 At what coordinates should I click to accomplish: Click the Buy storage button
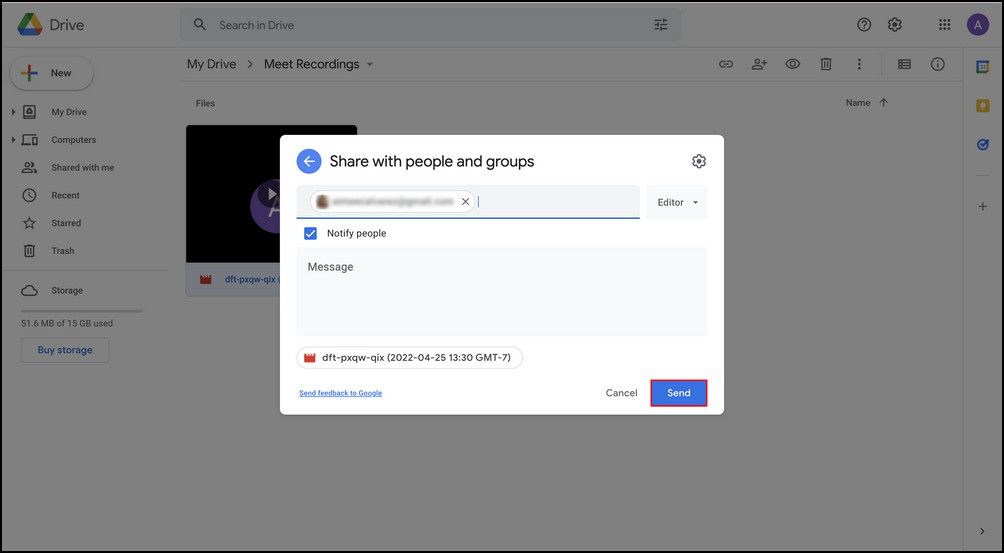pos(65,350)
